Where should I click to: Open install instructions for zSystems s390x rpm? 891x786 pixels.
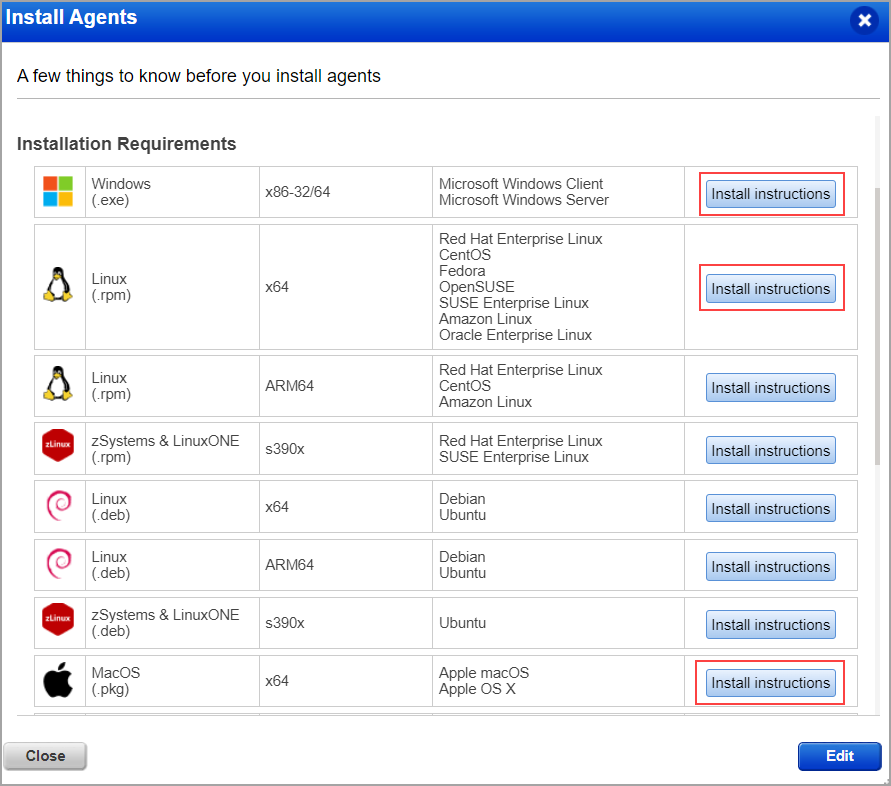[x=770, y=450]
